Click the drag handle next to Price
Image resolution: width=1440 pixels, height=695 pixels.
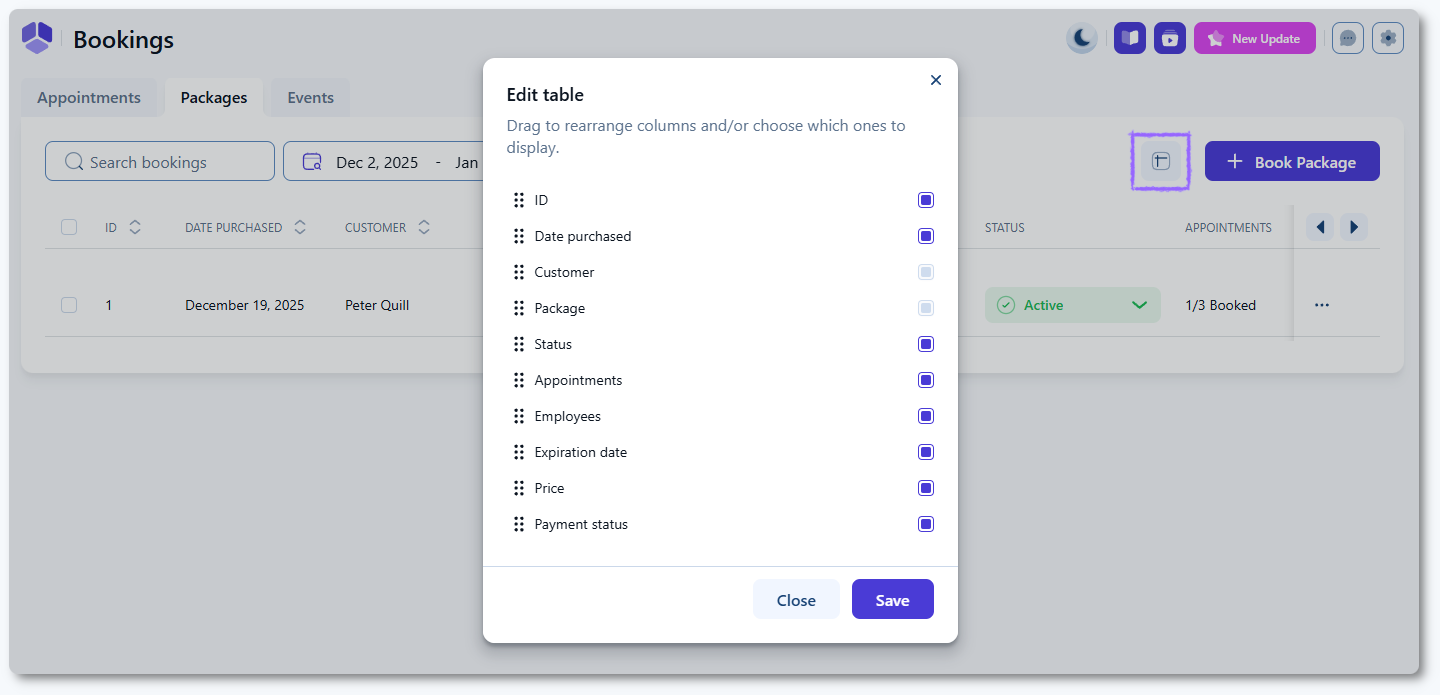(518, 488)
